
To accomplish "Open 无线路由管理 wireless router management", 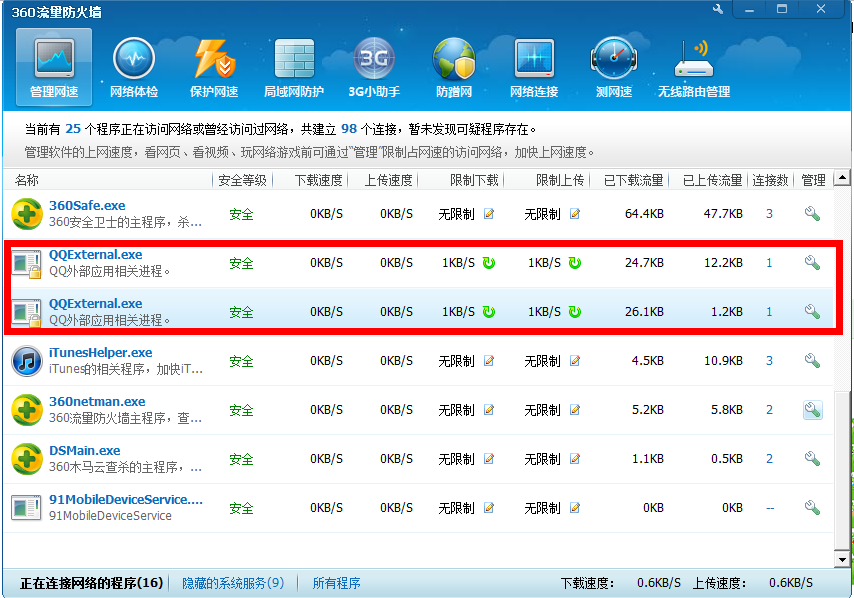I will click(x=694, y=67).
